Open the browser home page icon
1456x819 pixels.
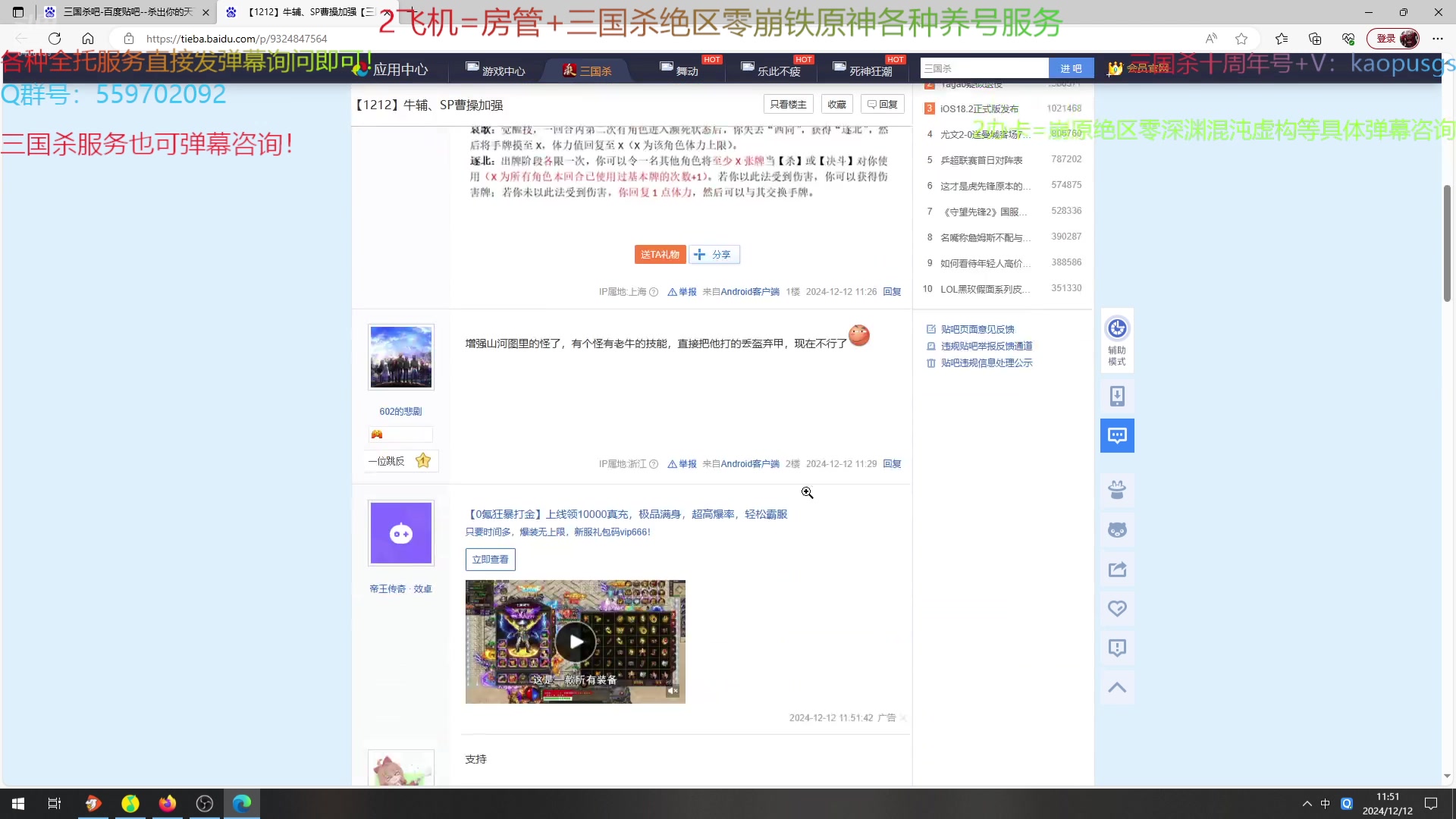88,39
